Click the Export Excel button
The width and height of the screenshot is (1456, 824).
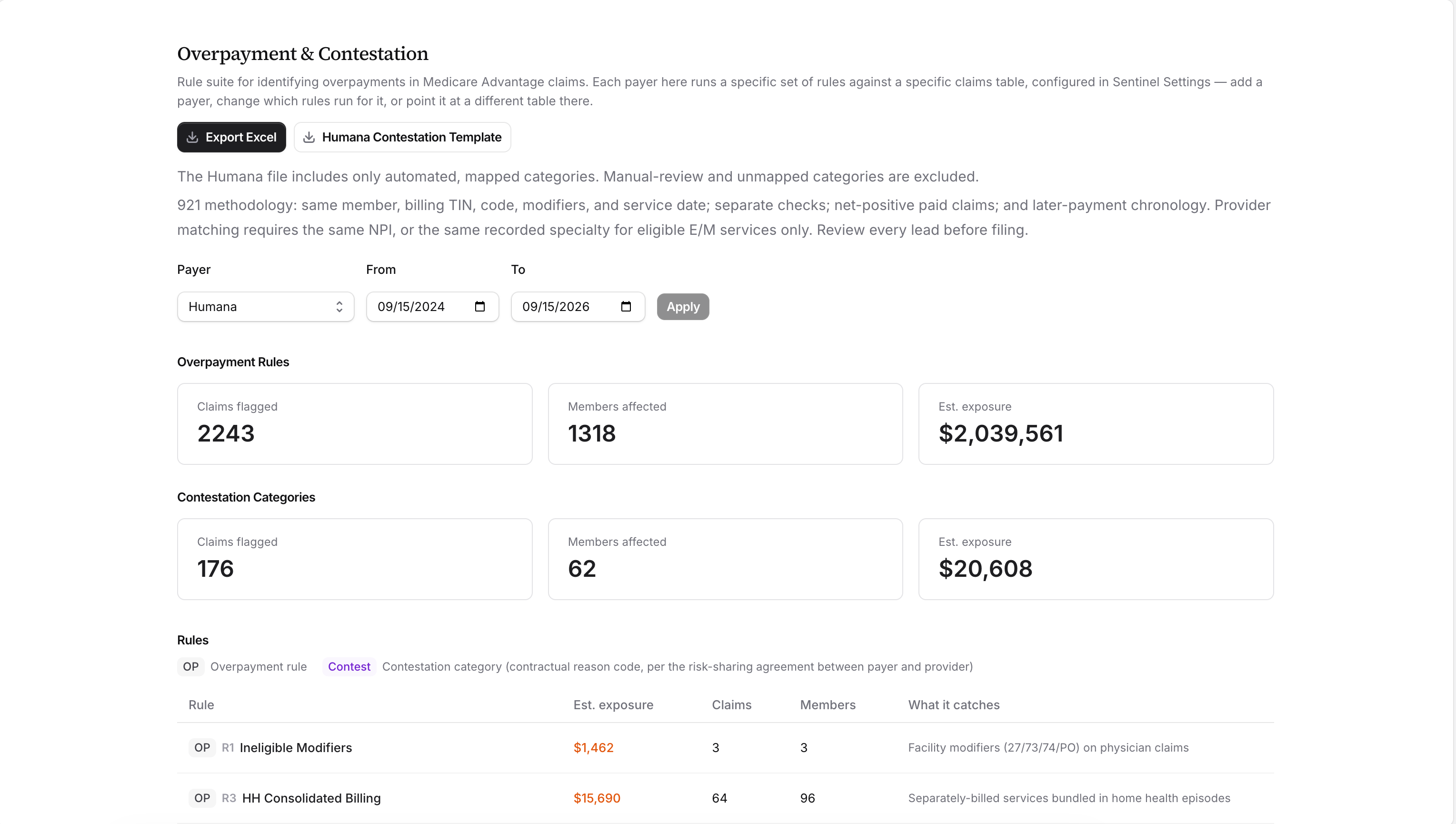pos(231,137)
